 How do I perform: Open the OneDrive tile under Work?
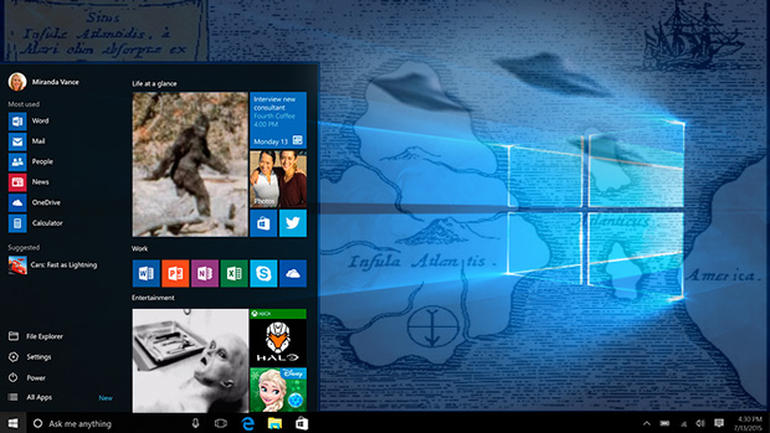[293, 273]
